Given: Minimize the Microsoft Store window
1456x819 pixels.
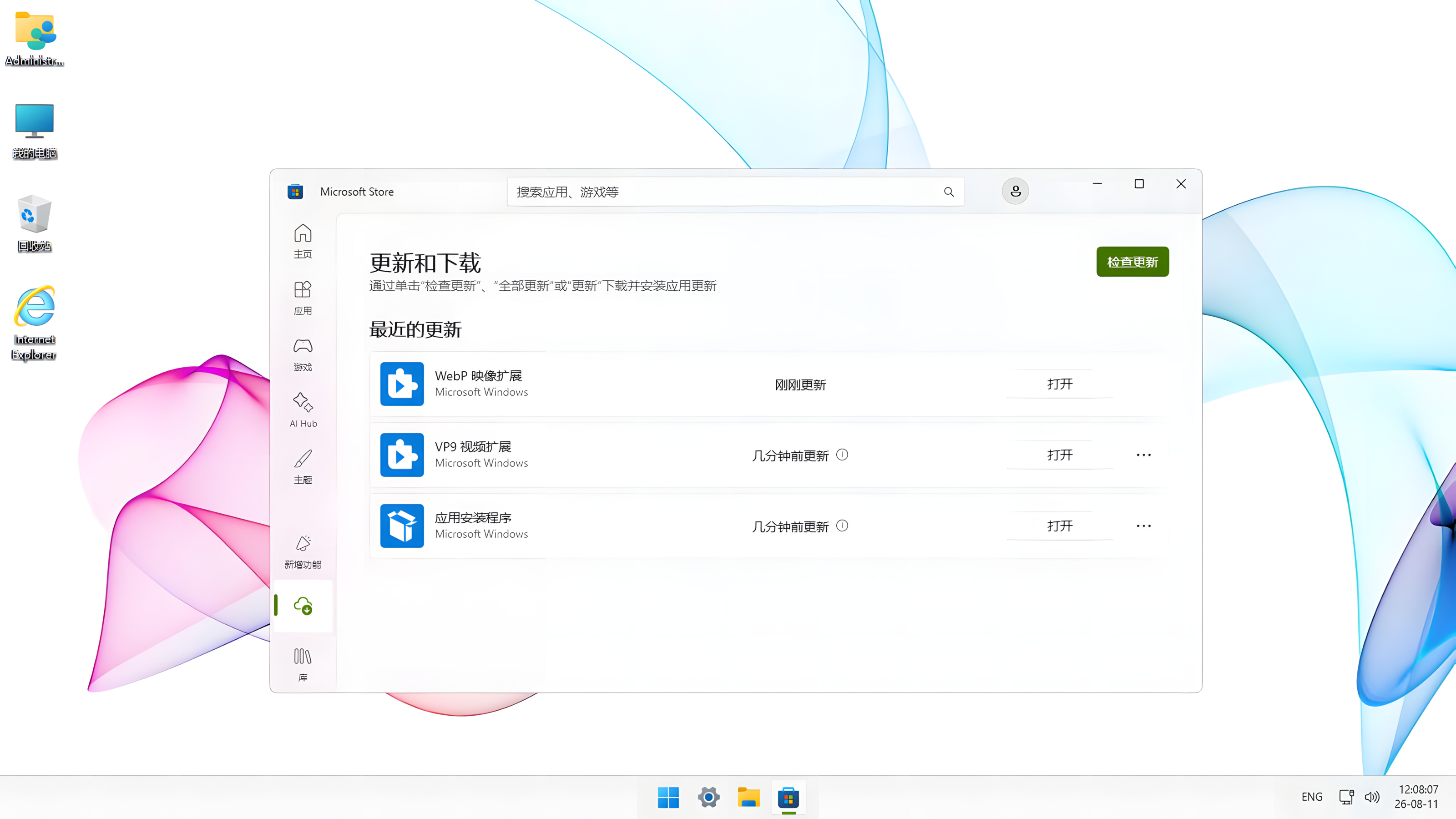Looking at the screenshot, I should [1097, 184].
